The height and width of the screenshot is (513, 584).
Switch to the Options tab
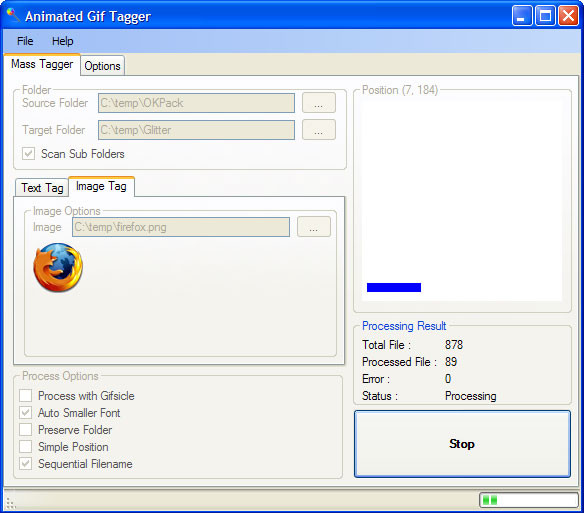(102, 66)
